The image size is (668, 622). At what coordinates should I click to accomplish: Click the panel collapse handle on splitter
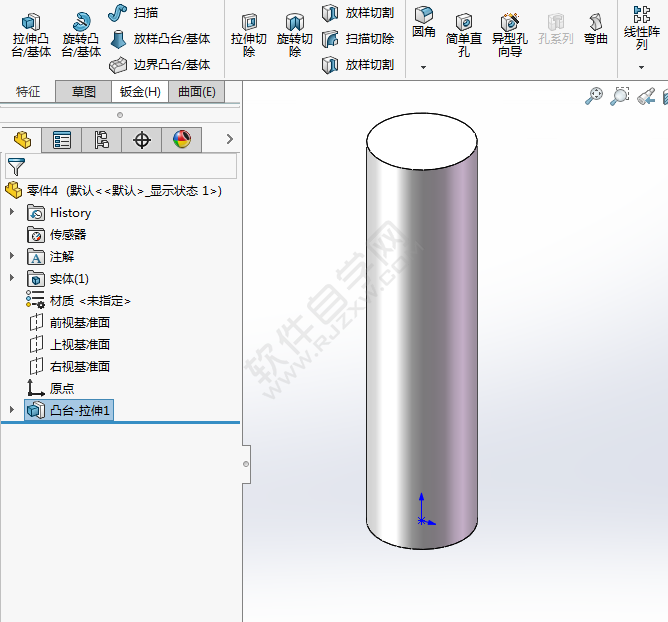click(246, 464)
